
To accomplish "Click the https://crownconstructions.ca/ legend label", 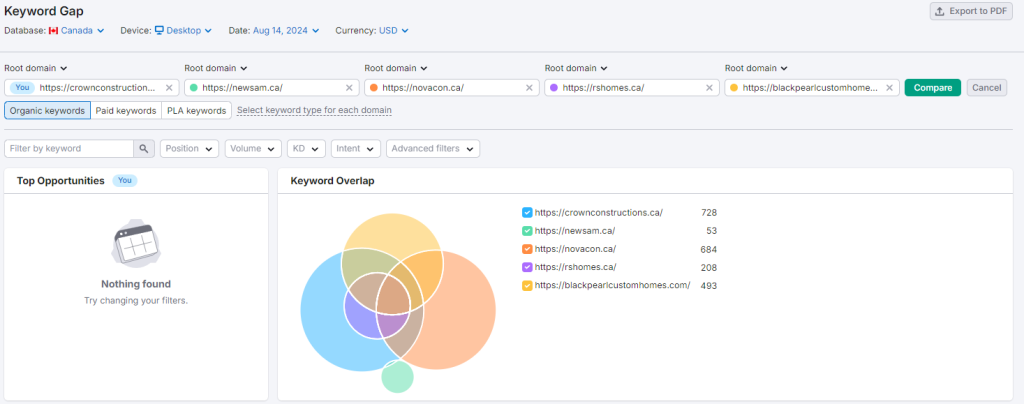I will [x=599, y=212].
